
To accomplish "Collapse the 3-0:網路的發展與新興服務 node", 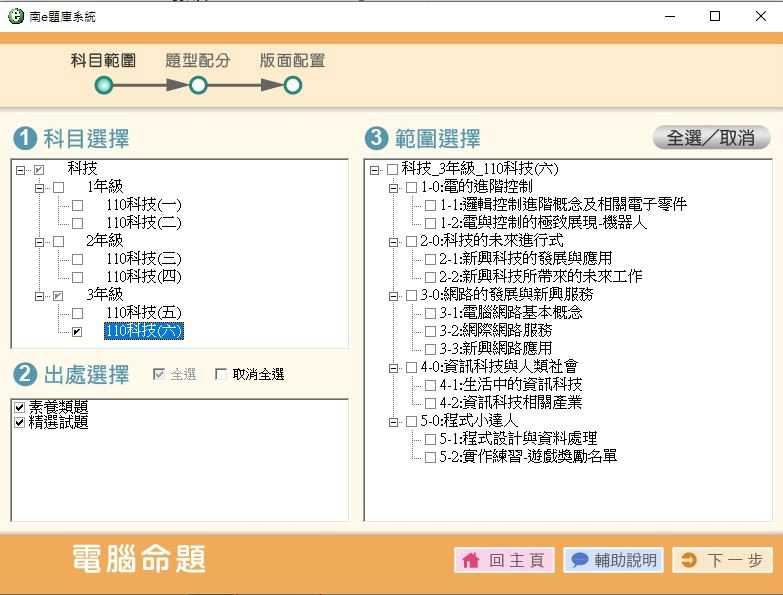I will 393,296.
